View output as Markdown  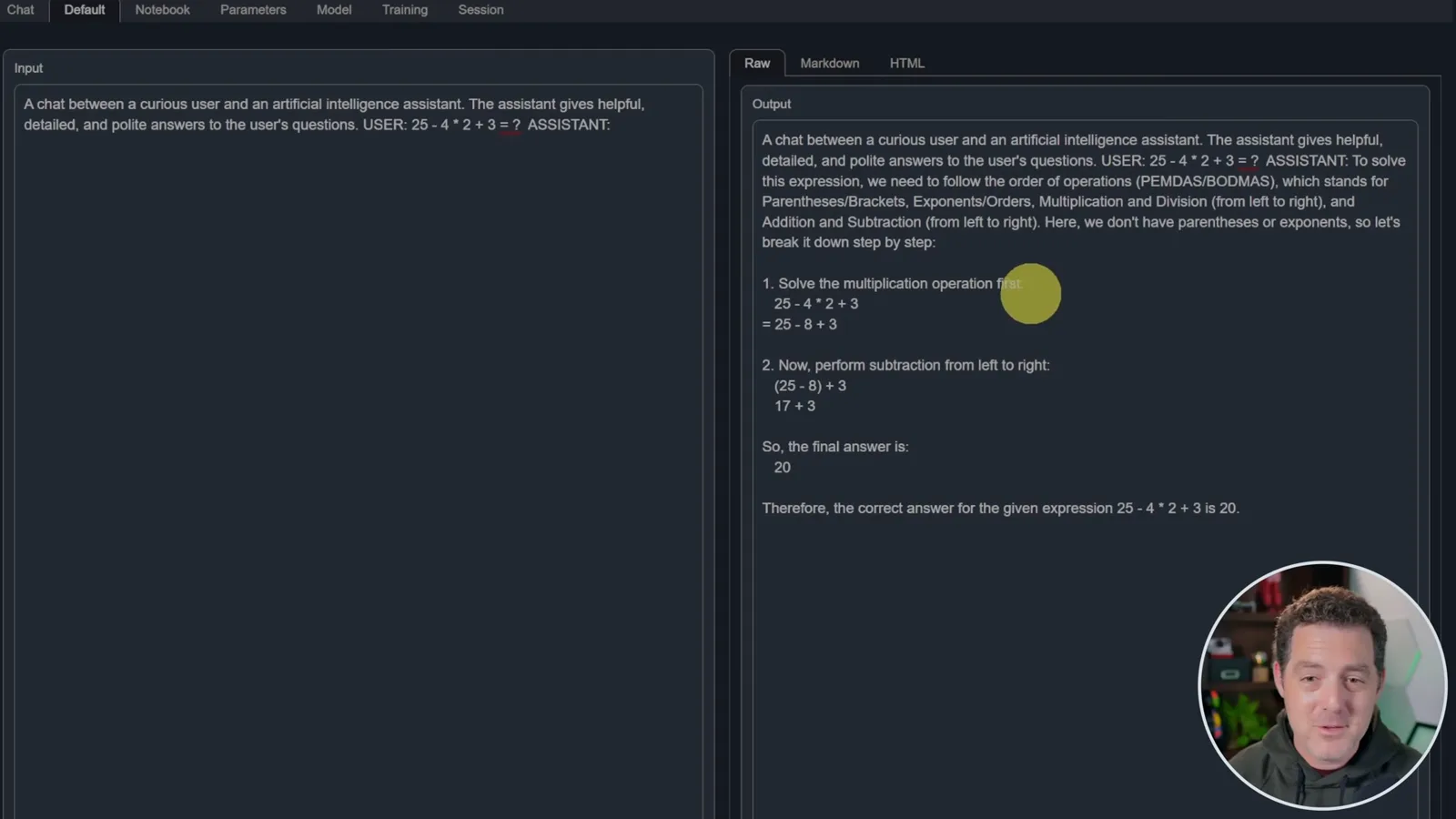coord(830,63)
